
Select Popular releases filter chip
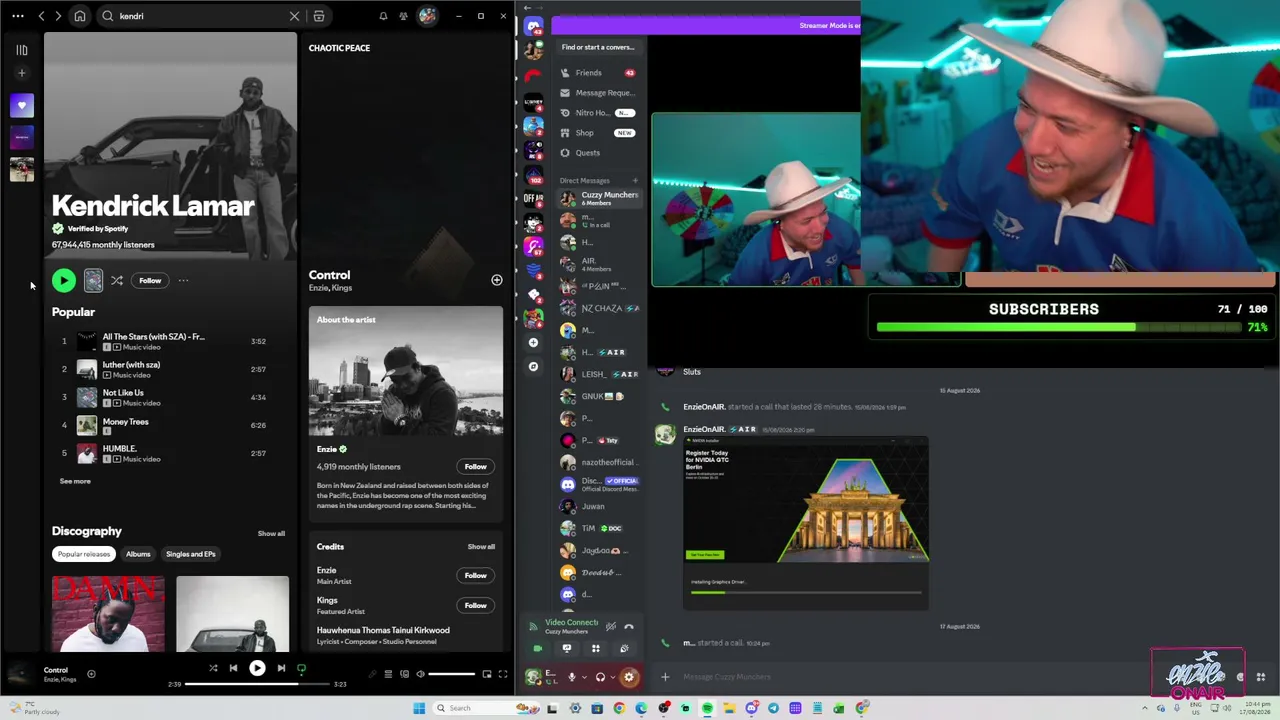click(84, 554)
